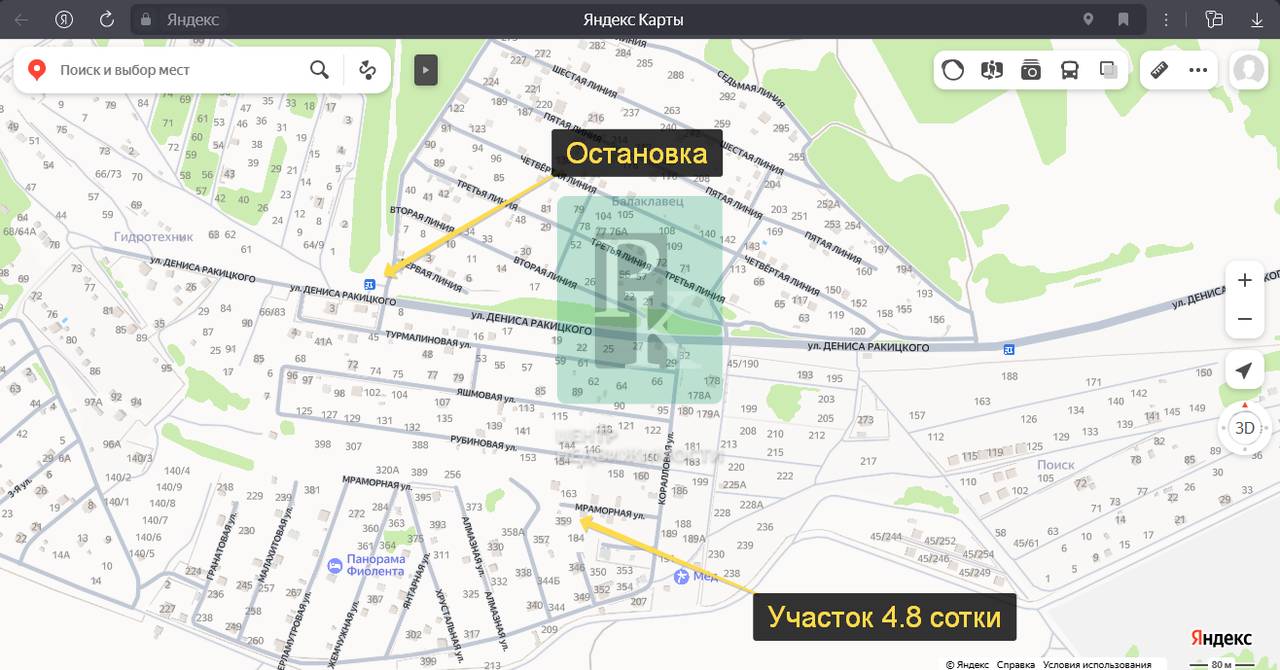Screen dimensions: 1280x670
Task: Build a route with the routes icon
Action: (x=367, y=70)
